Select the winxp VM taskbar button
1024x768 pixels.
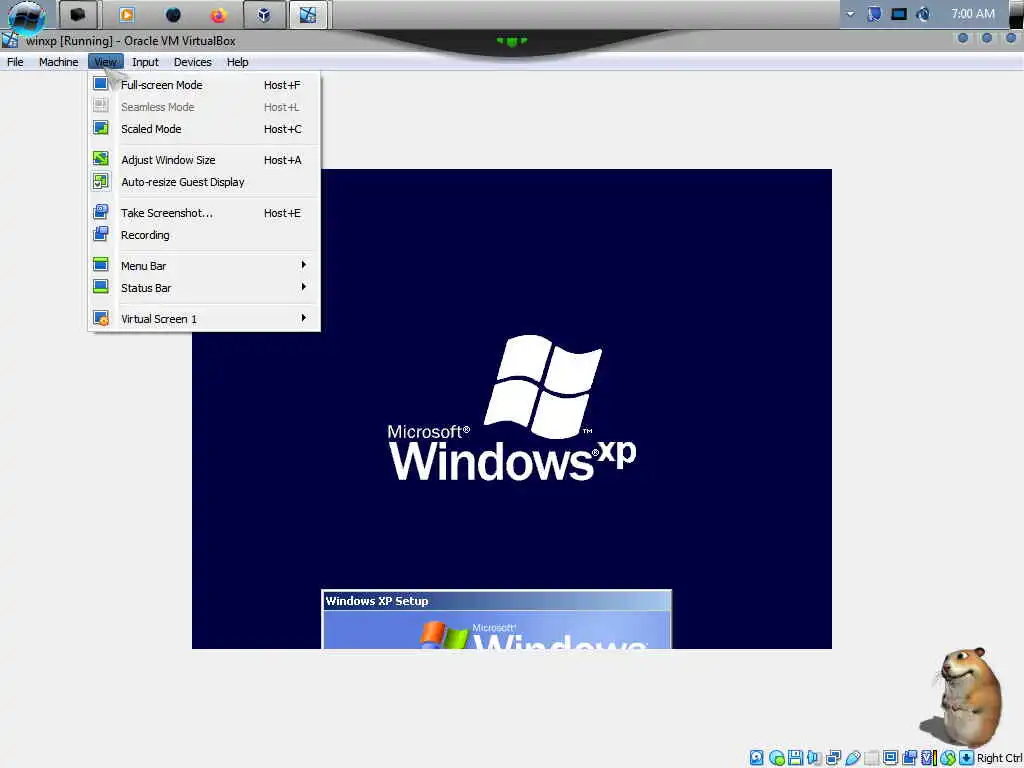(x=308, y=14)
